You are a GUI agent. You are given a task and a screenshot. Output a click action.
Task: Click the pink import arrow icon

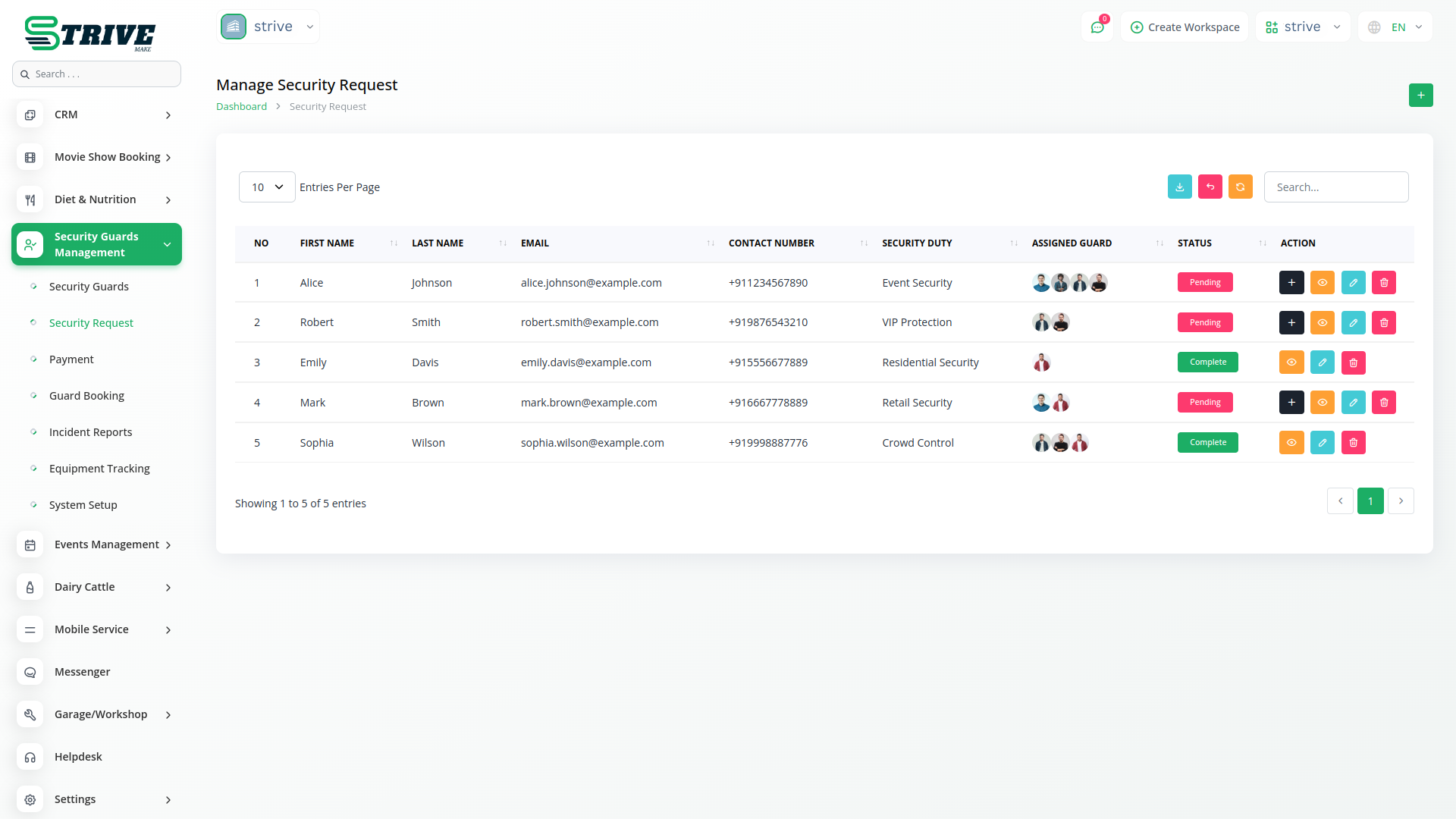1210,187
